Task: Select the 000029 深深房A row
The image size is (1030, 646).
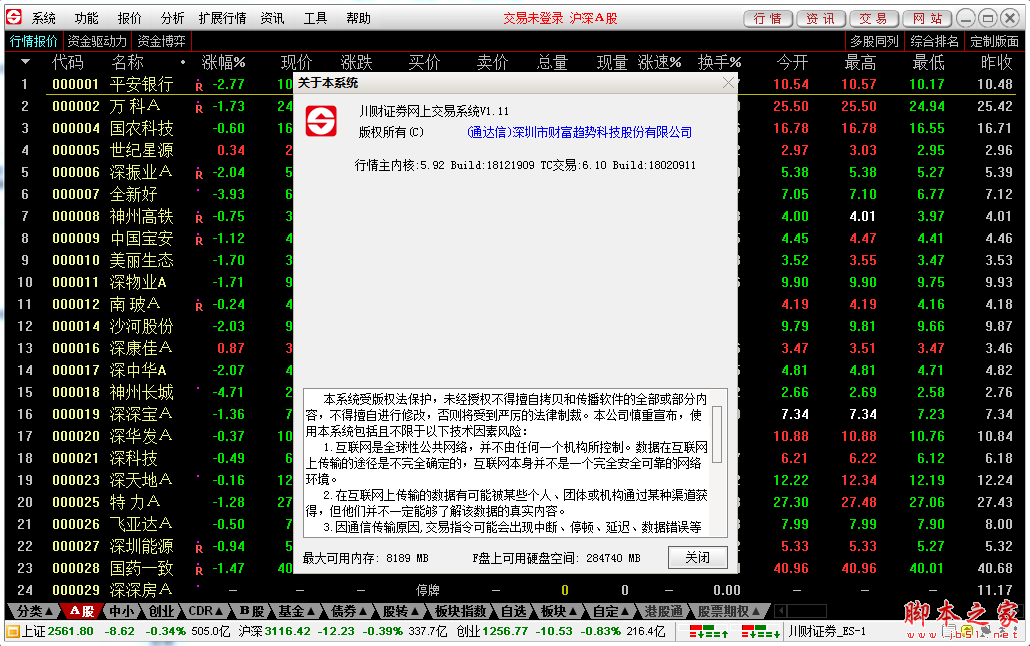Action: [x=515, y=590]
